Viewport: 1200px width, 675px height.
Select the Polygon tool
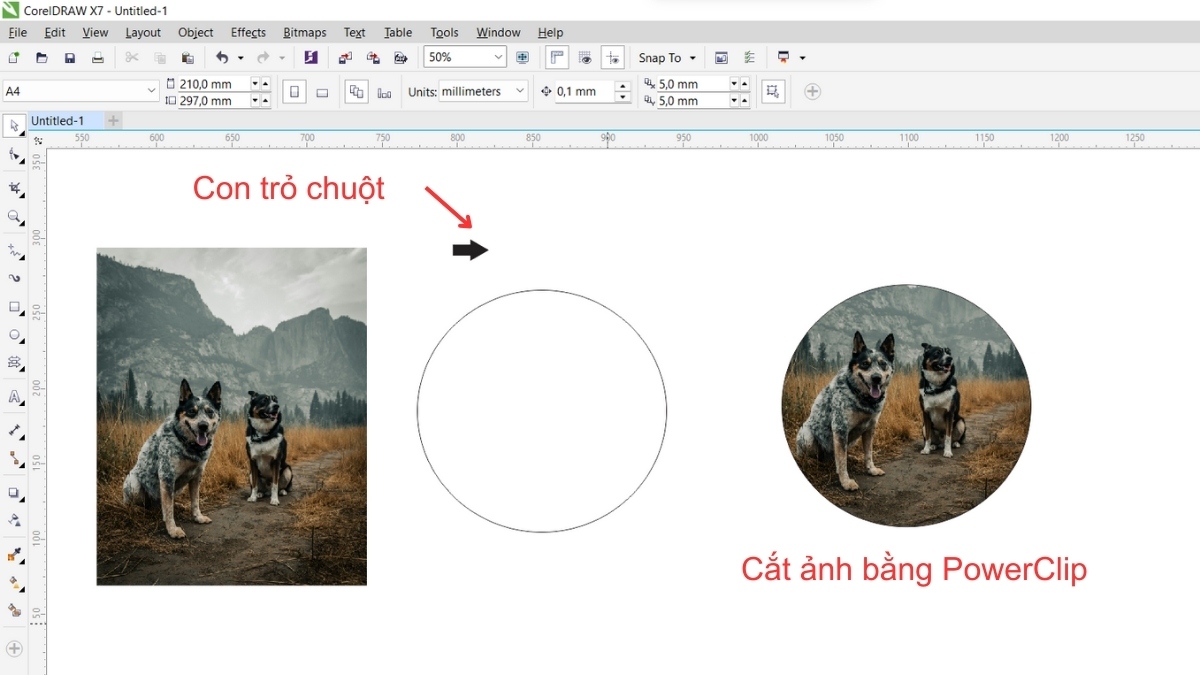[x=14, y=363]
